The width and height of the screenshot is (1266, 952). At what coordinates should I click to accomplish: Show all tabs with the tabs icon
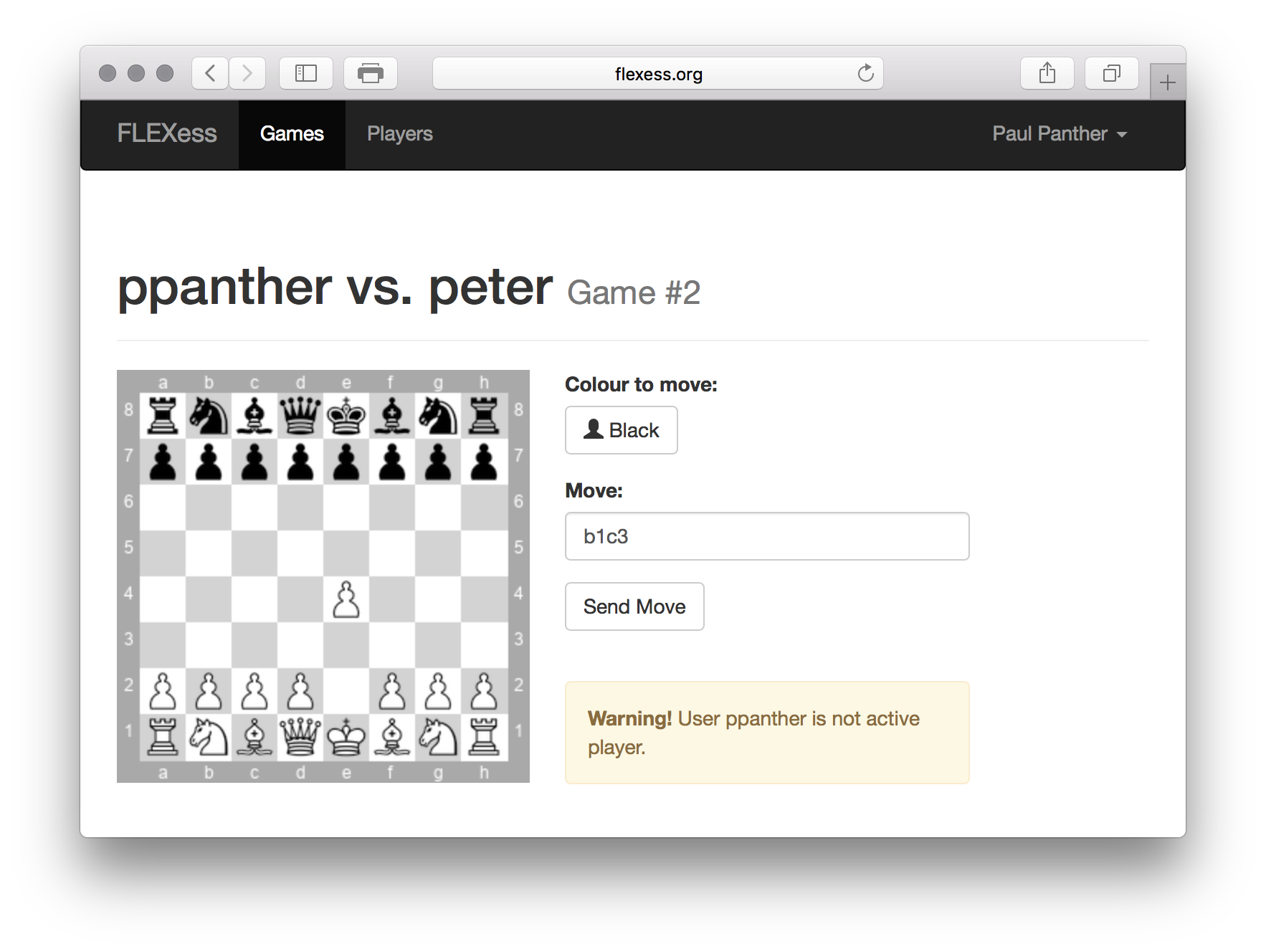1112,73
